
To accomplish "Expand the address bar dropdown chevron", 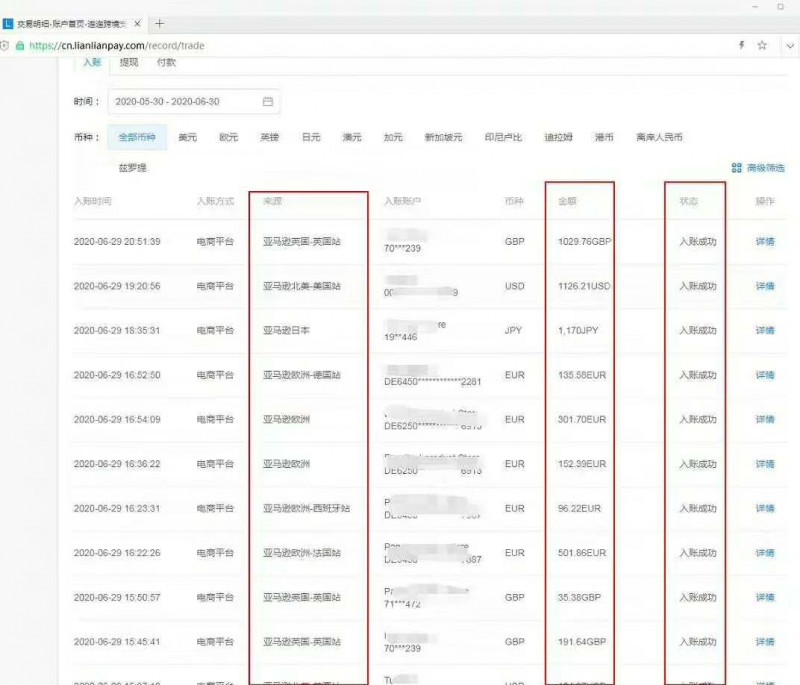I will (x=790, y=46).
